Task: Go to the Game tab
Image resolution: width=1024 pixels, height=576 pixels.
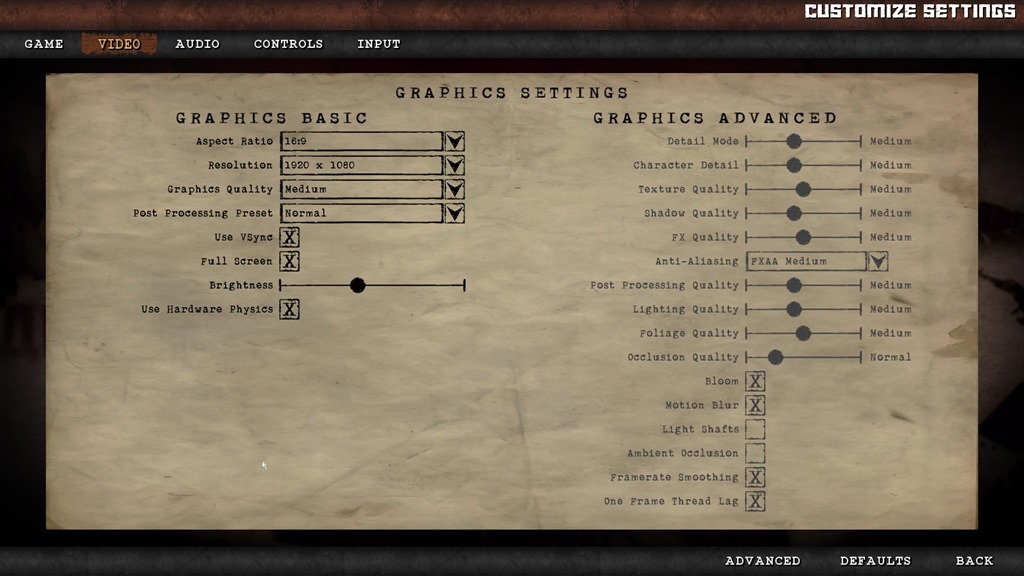Action: coord(44,44)
